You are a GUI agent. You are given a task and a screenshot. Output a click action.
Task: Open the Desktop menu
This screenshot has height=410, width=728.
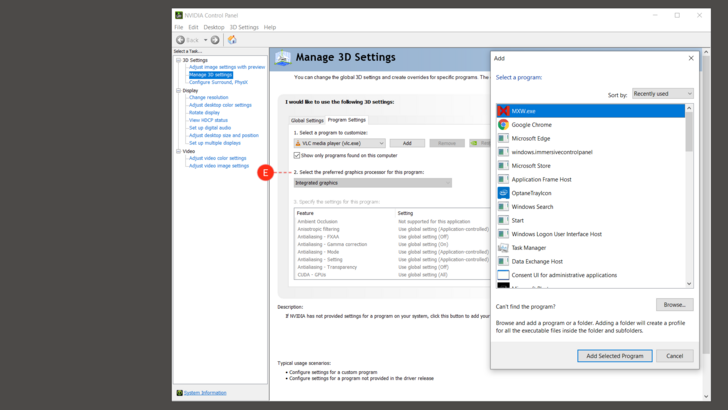[x=214, y=27]
